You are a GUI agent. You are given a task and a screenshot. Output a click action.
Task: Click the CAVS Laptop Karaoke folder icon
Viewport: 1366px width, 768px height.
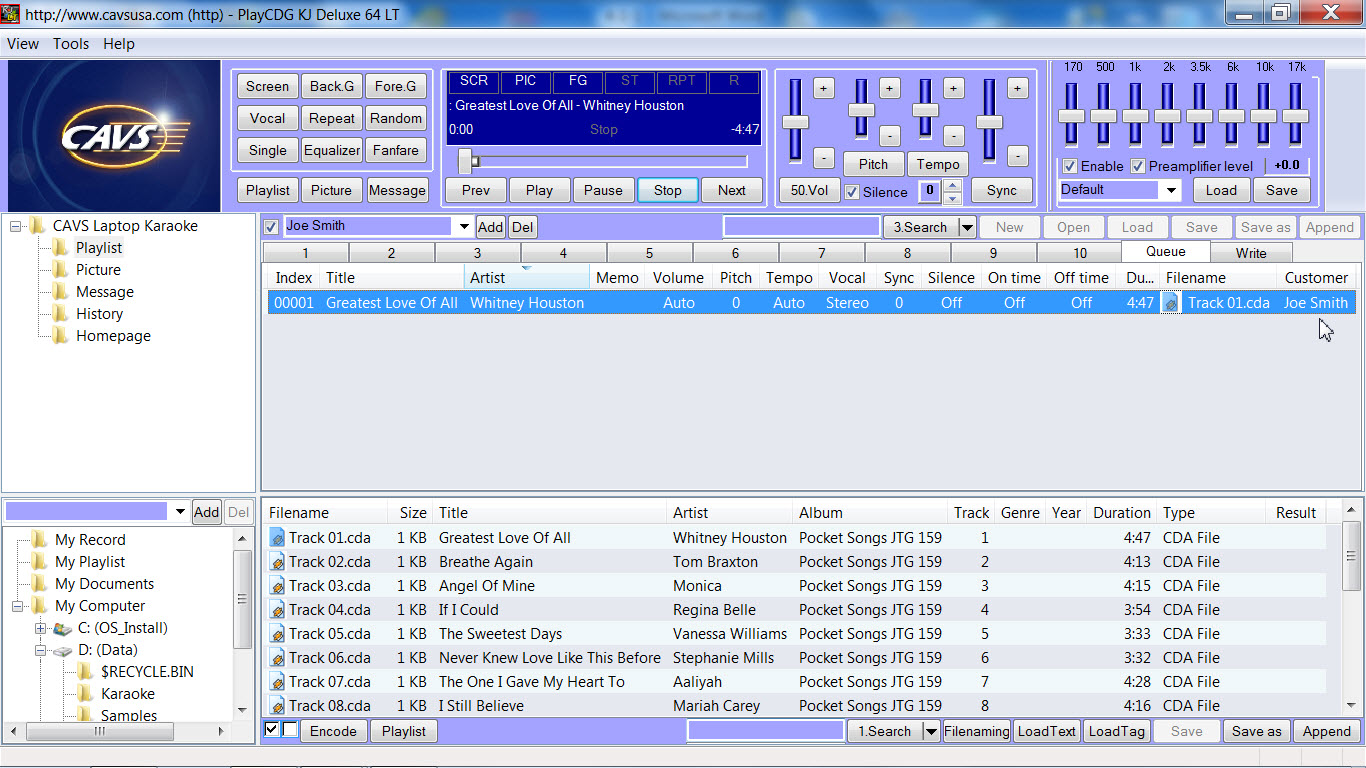pyautogui.click(x=38, y=226)
